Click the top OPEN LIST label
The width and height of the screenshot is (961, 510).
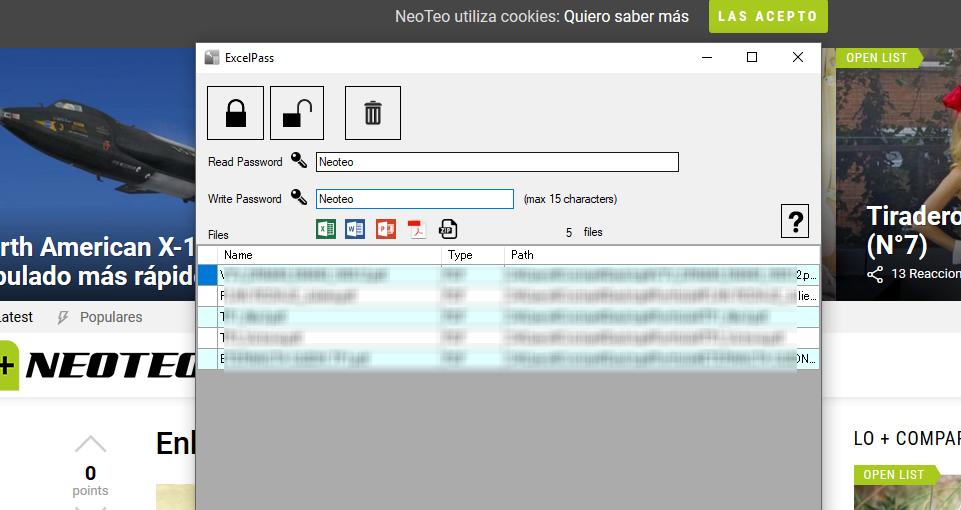877,58
